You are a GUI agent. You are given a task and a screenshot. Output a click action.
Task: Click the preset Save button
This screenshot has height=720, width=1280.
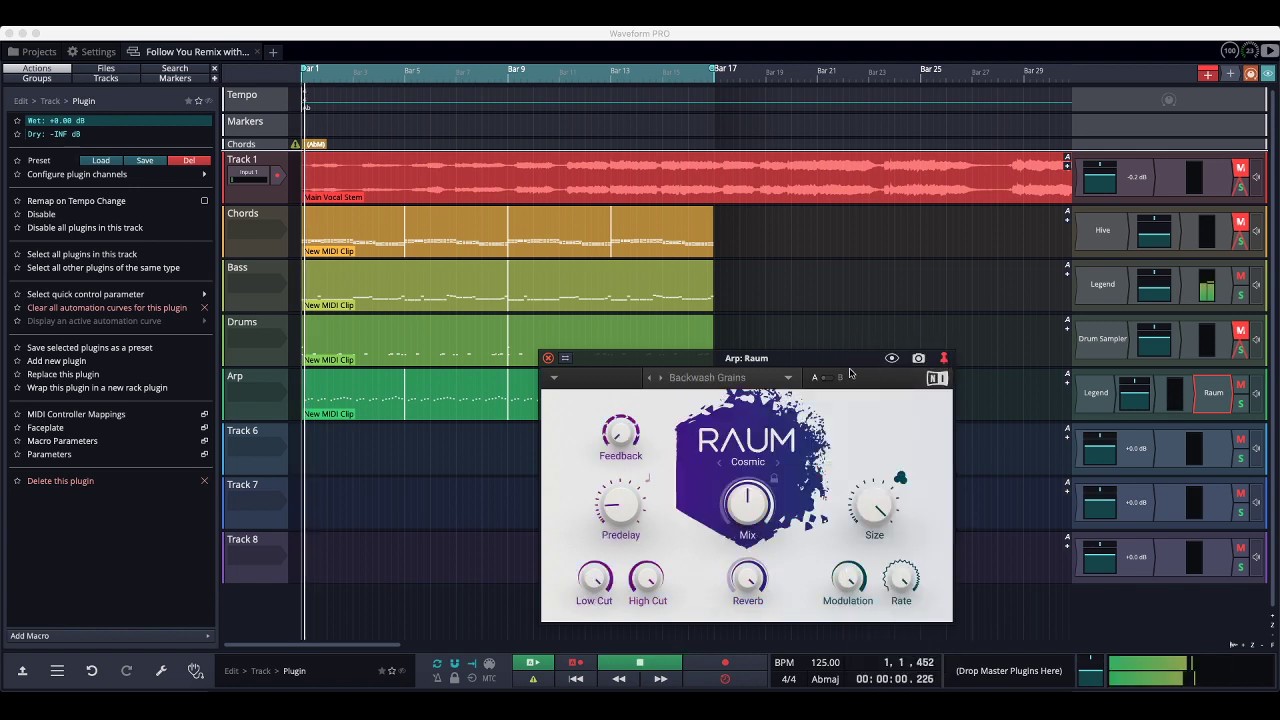coord(145,161)
